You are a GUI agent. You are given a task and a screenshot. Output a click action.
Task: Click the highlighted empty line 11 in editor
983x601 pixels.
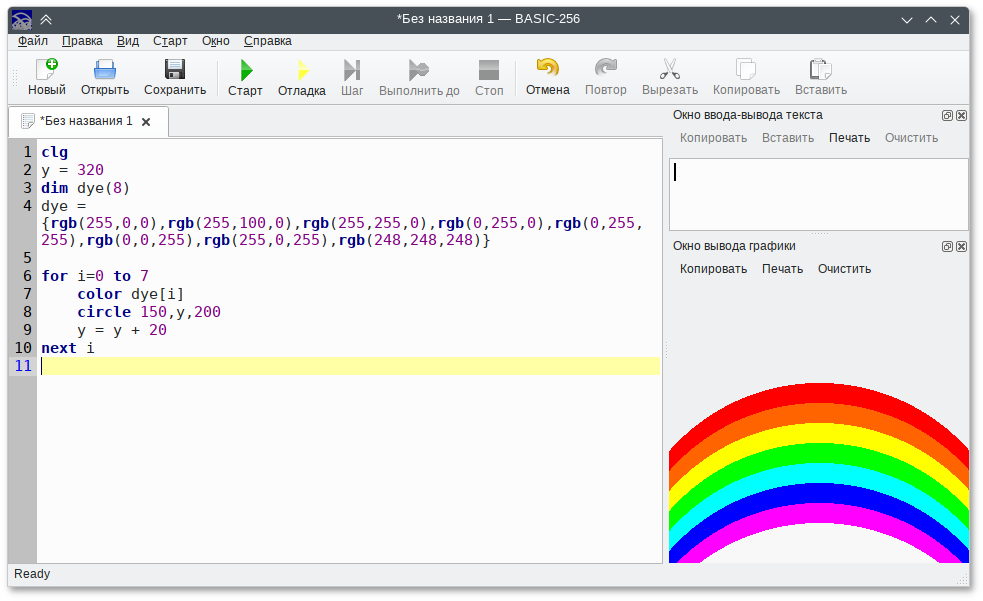click(350, 366)
